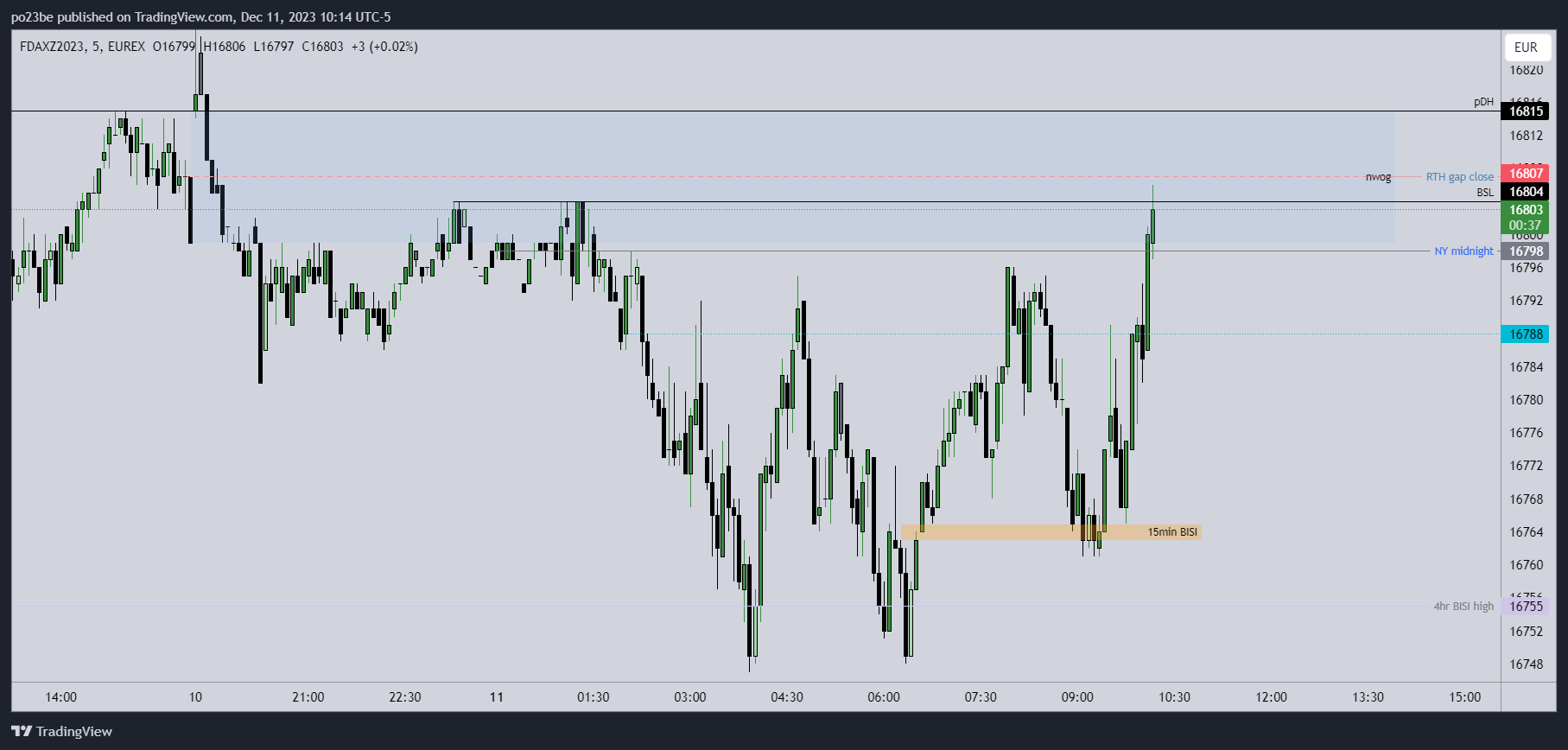Click the FDAXZ2023 symbol title
Image resolution: width=1568 pixels, height=750 pixels.
(x=52, y=47)
